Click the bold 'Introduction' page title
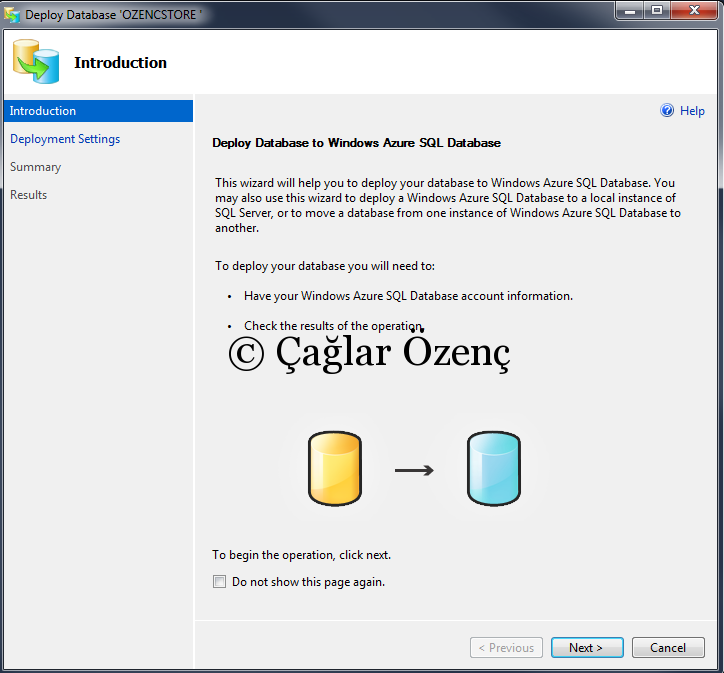Screen dimensions: 724x673 click(121, 63)
